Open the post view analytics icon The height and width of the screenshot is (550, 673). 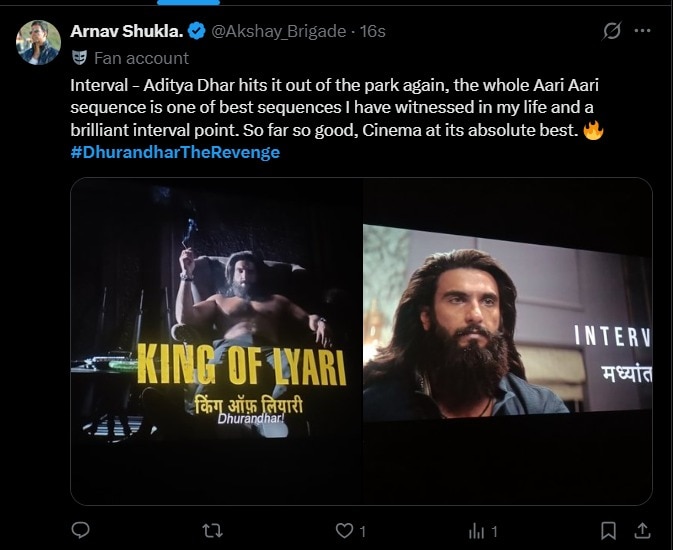tap(476, 530)
